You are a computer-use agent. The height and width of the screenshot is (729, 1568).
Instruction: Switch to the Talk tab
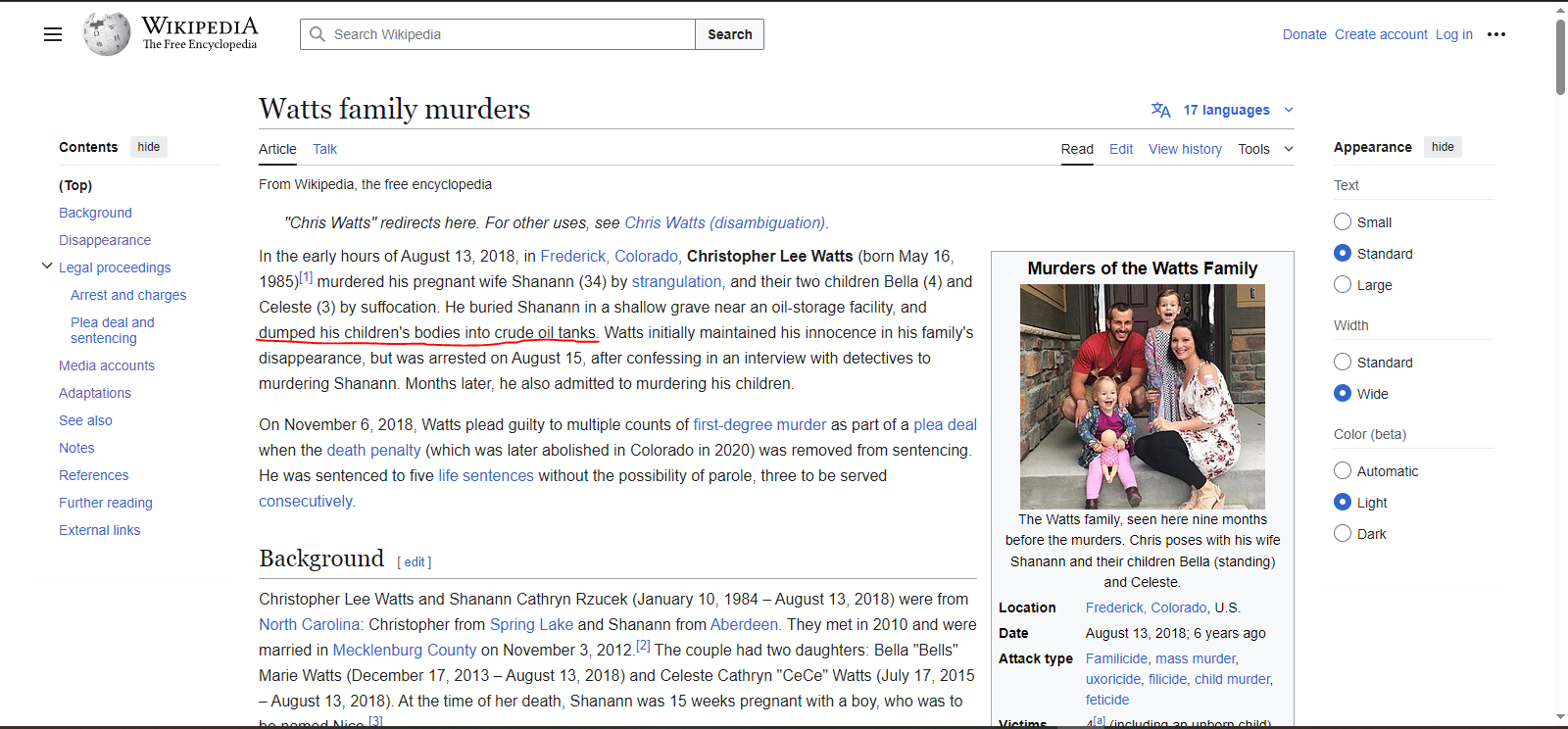[x=324, y=149]
